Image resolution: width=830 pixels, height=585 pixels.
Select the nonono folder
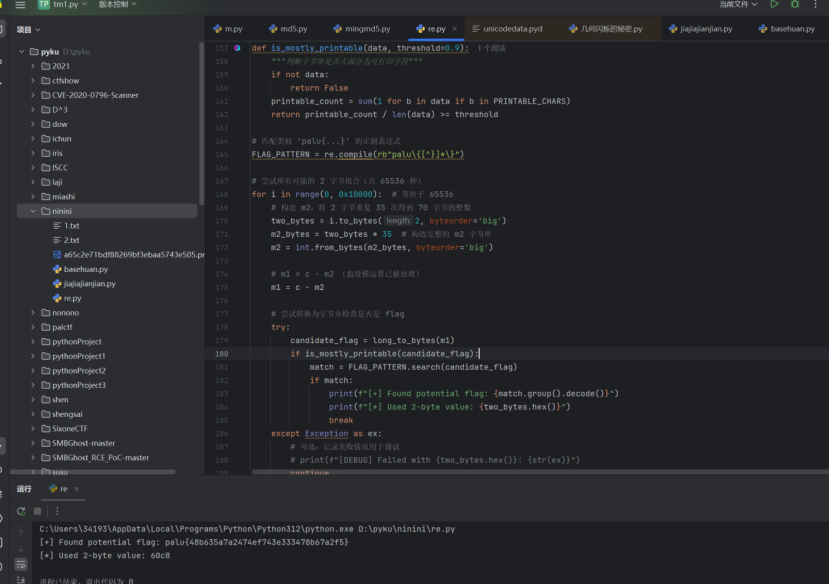click(60, 313)
